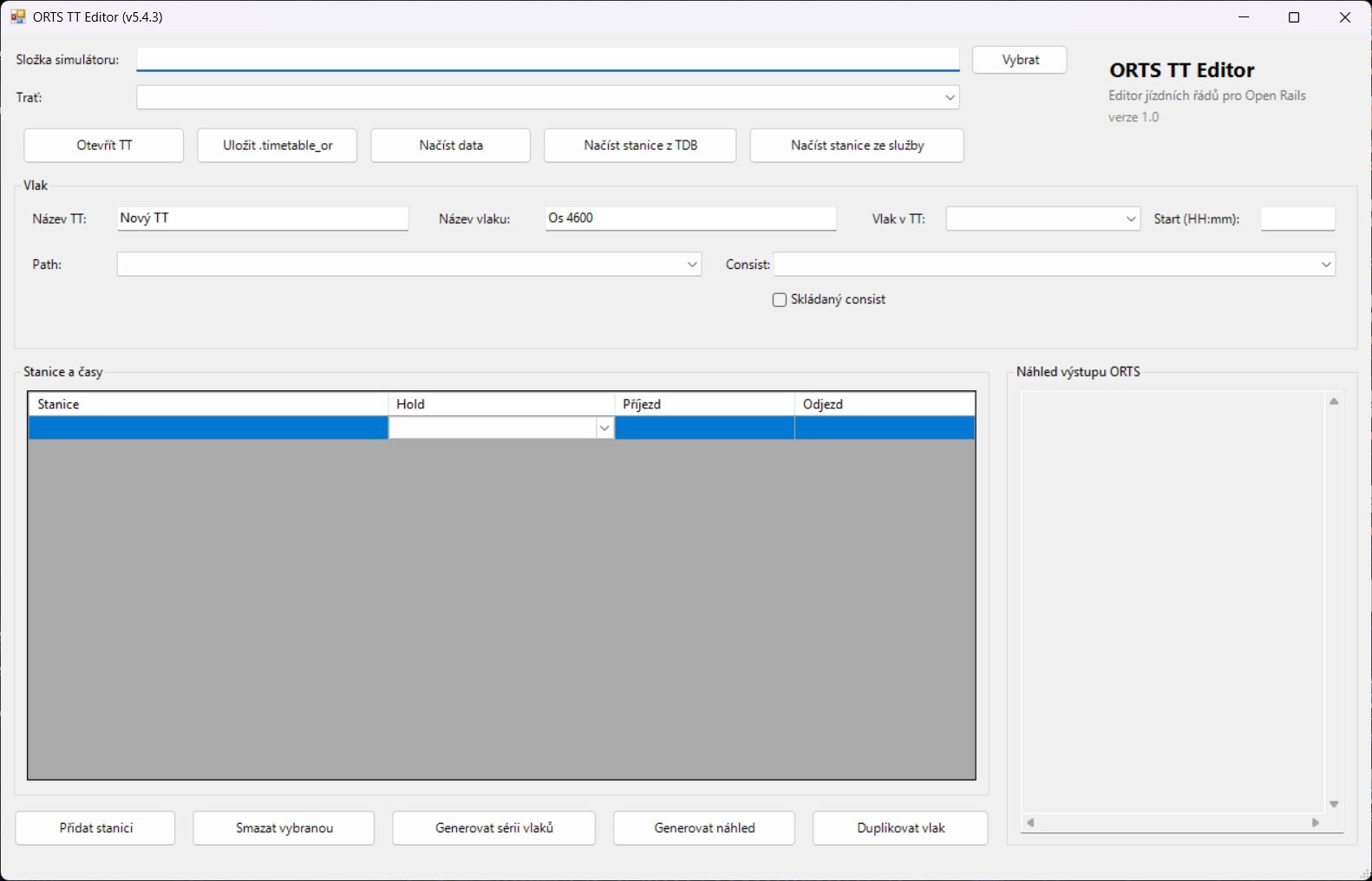
Task: Expand the Vlak v TT combo box
Action: 1130,219
